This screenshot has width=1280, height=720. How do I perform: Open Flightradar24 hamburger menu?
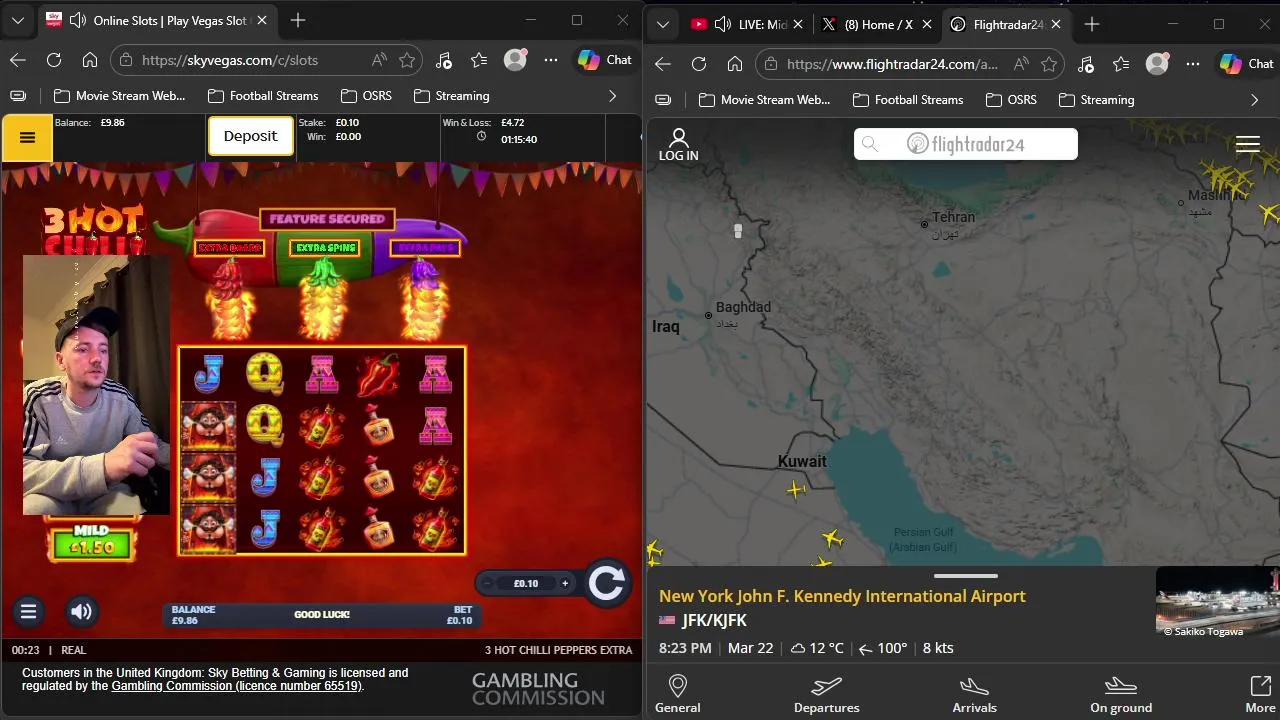click(1248, 145)
